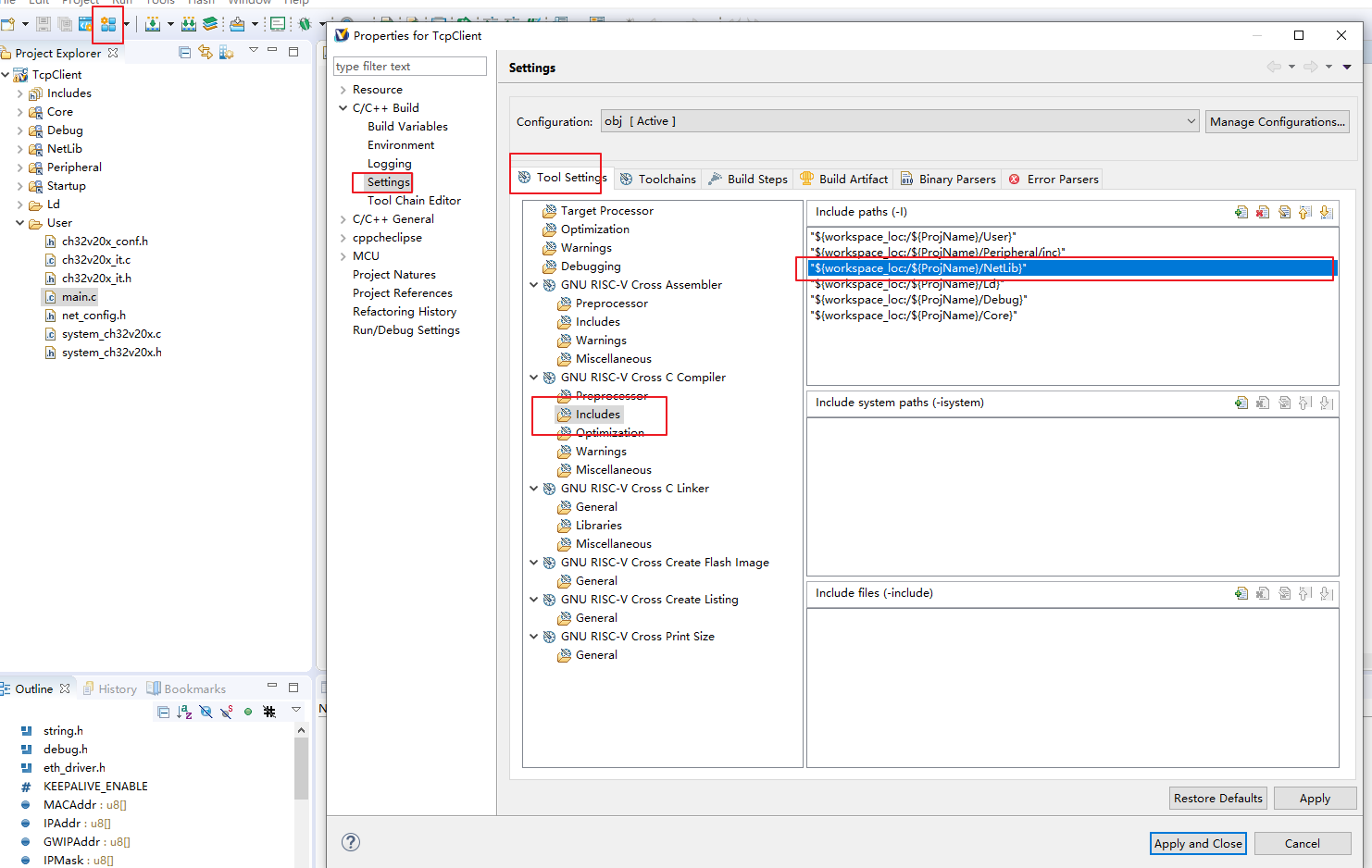Viewport: 1372px width, 868px height.
Task: Click the Cancel button
Action: click(1303, 844)
